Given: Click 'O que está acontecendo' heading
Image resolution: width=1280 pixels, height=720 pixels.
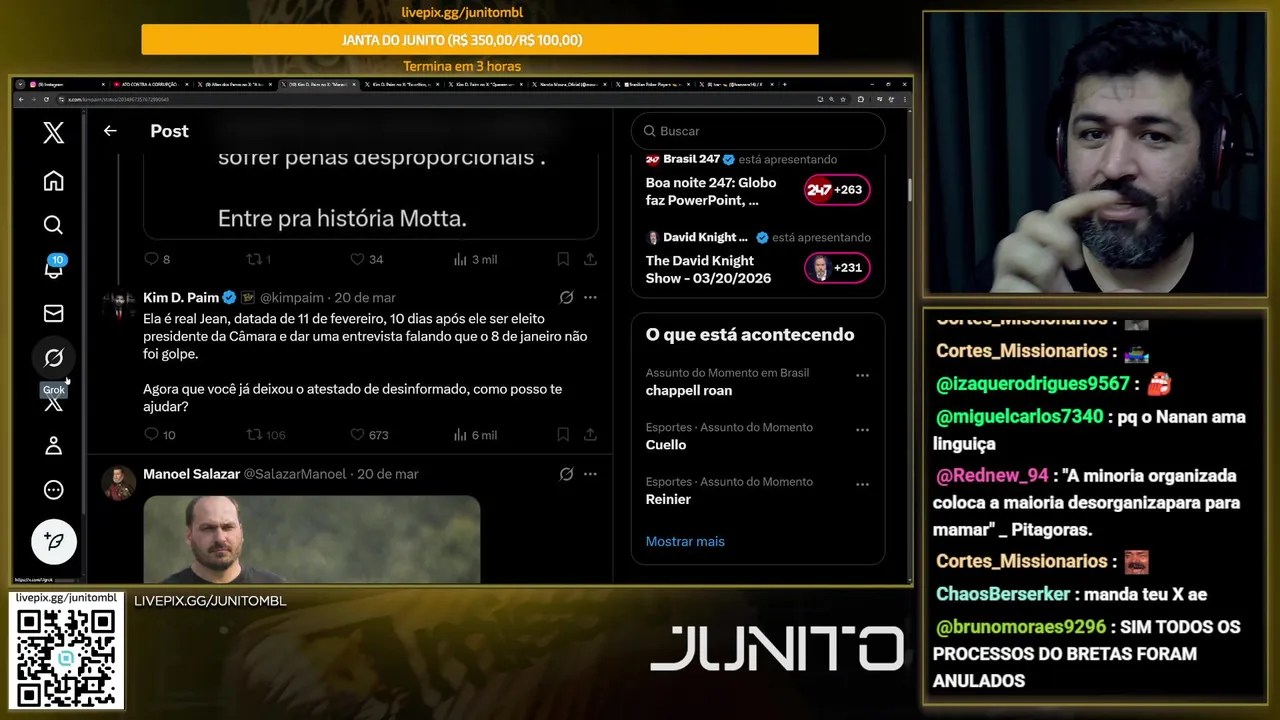Looking at the screenshot, I should (x=750, y=334).
